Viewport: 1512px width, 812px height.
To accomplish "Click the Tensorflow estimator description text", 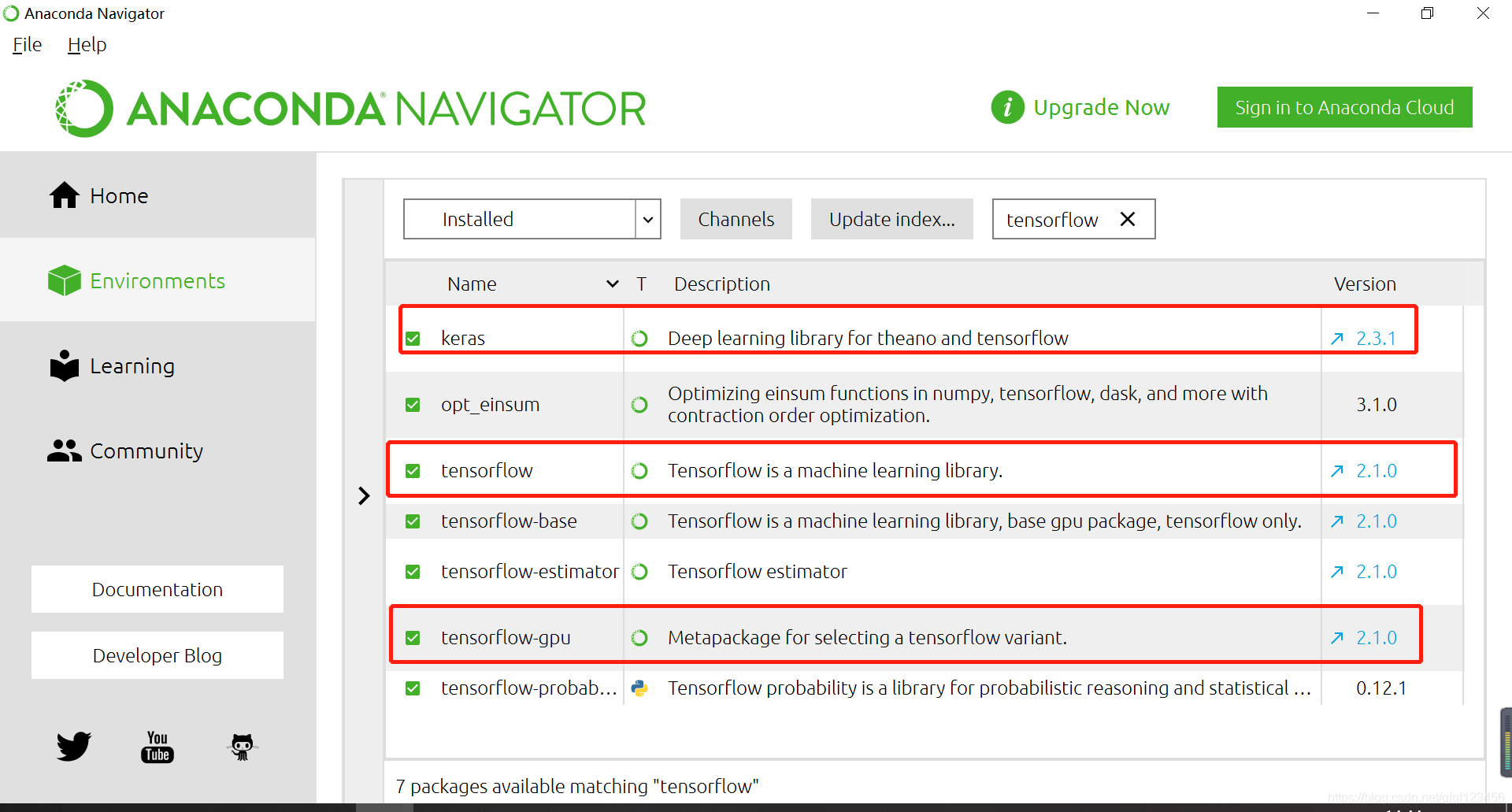I will coord(758,572).
